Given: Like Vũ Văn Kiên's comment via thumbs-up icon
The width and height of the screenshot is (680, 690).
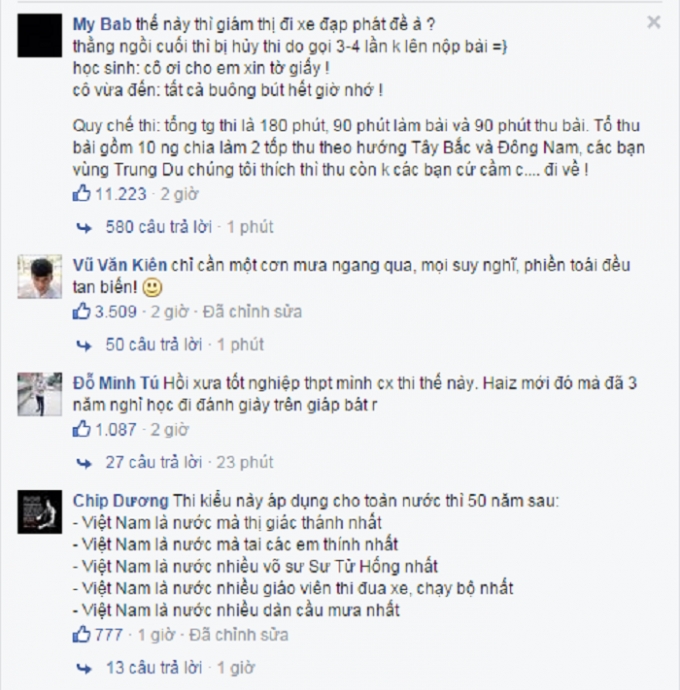Looking at the screenshot, I should [x=81, y=312].
